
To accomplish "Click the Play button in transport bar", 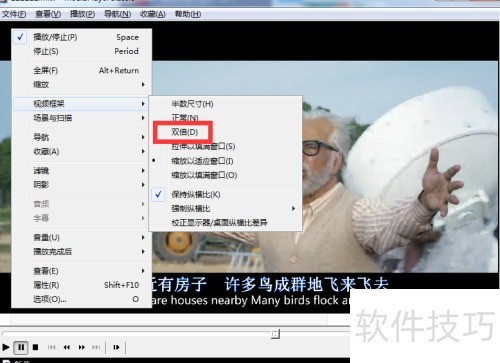I will pyautogui.click(x=6, y=347).
